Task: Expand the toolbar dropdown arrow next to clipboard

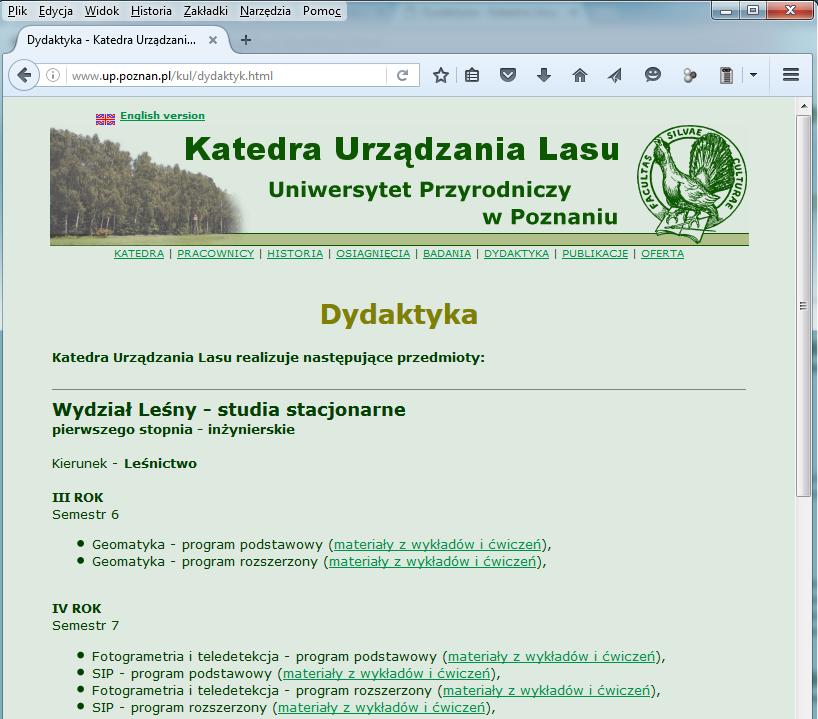Action: pos(753,75)
